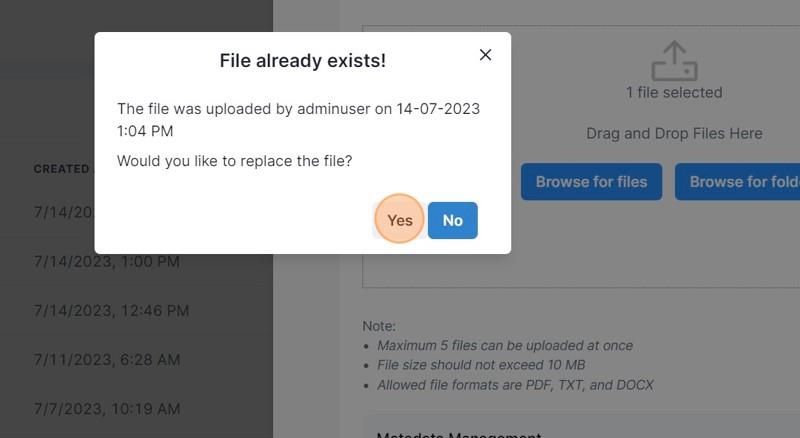Open the Browse for files button
The image size is (800, 438).
point(591,182)
